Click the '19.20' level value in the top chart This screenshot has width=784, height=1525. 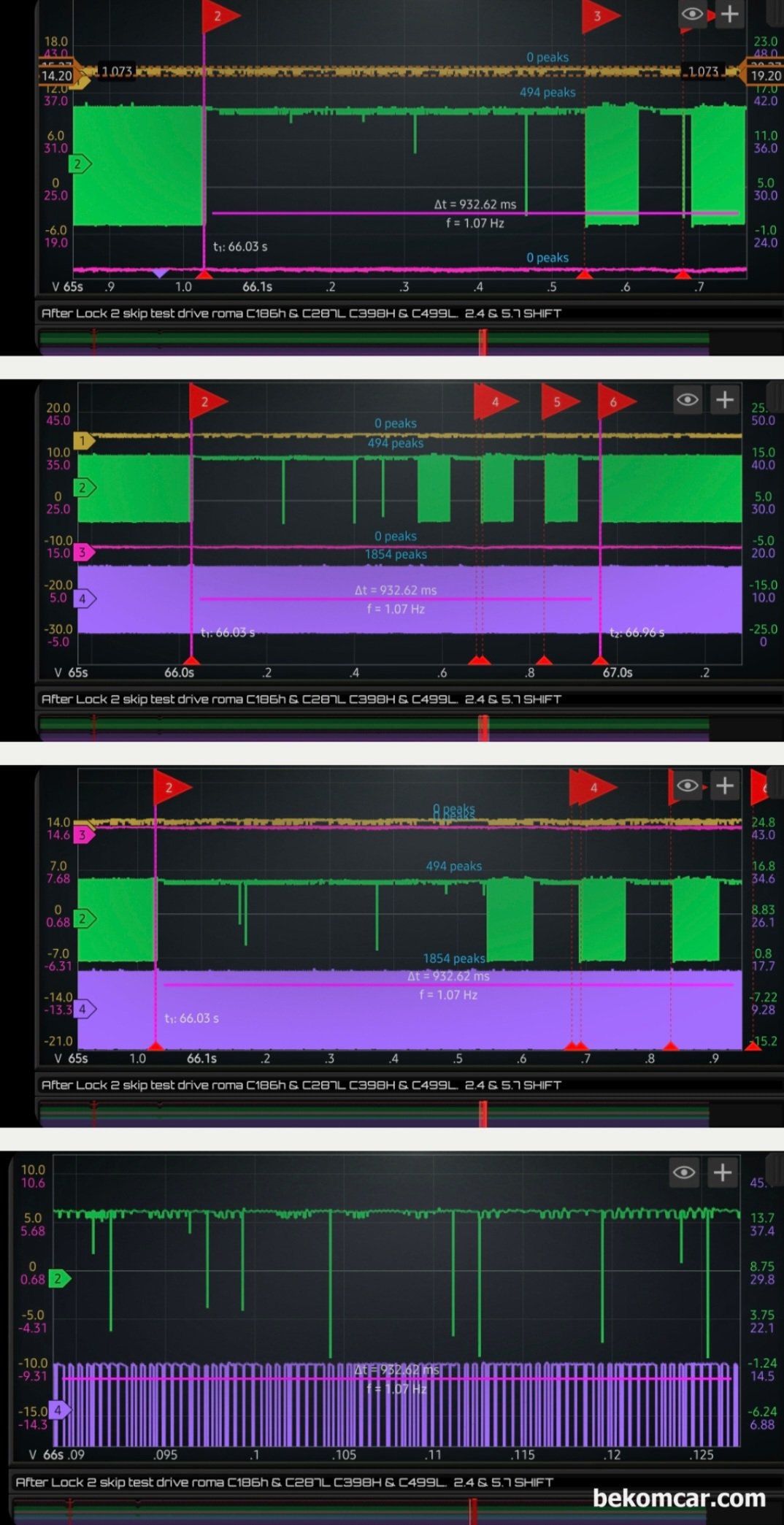coord(766,76)
